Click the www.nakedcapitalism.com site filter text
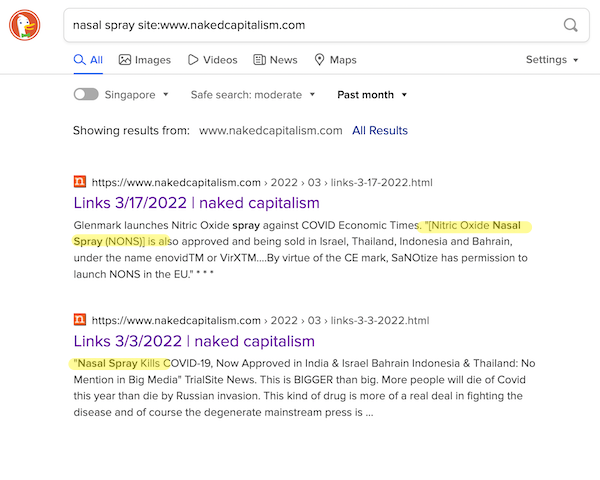Image resolution: width=600 pixels, height=480 pixels. coord(271,131)
